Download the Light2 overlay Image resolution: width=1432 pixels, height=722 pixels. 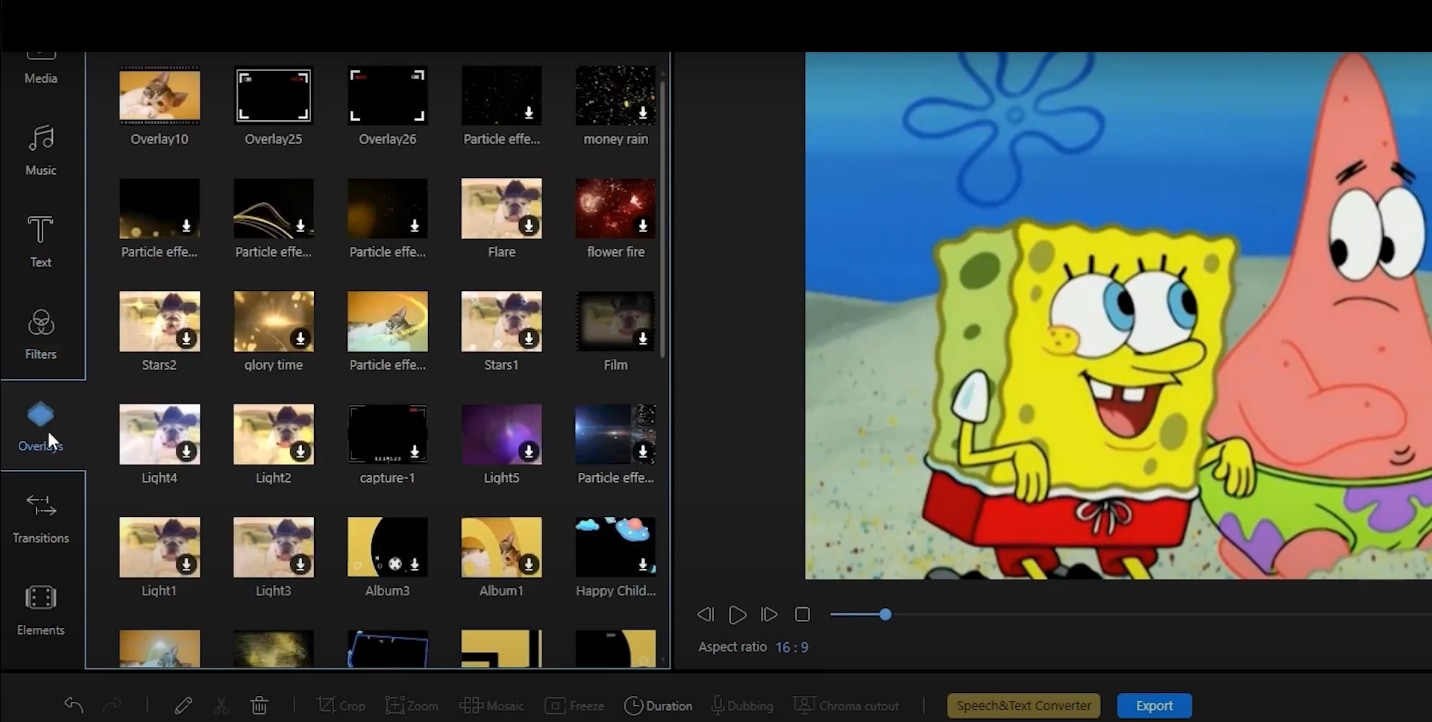point(301,453)
